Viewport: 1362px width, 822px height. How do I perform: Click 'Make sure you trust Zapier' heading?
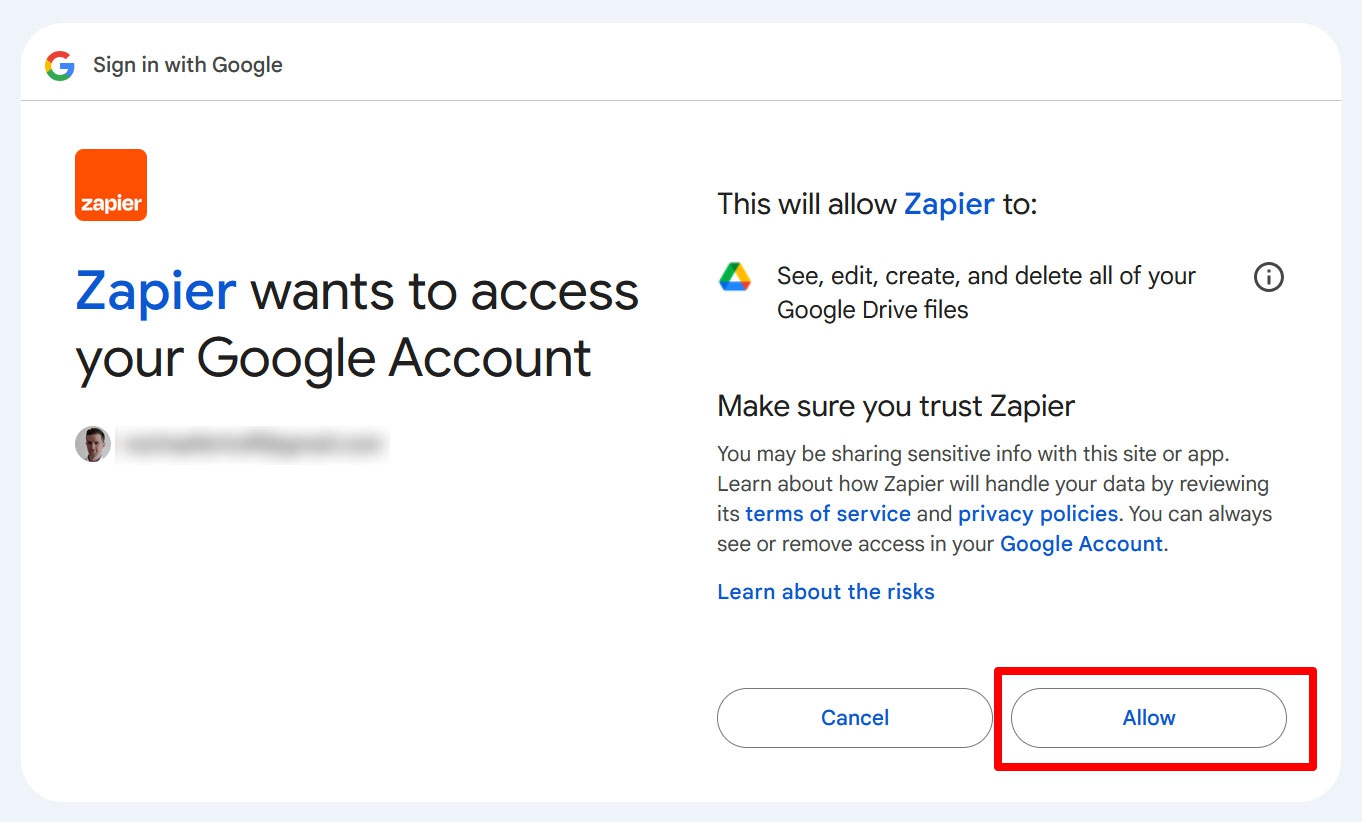pyautogui.click(x=896, y=406)
